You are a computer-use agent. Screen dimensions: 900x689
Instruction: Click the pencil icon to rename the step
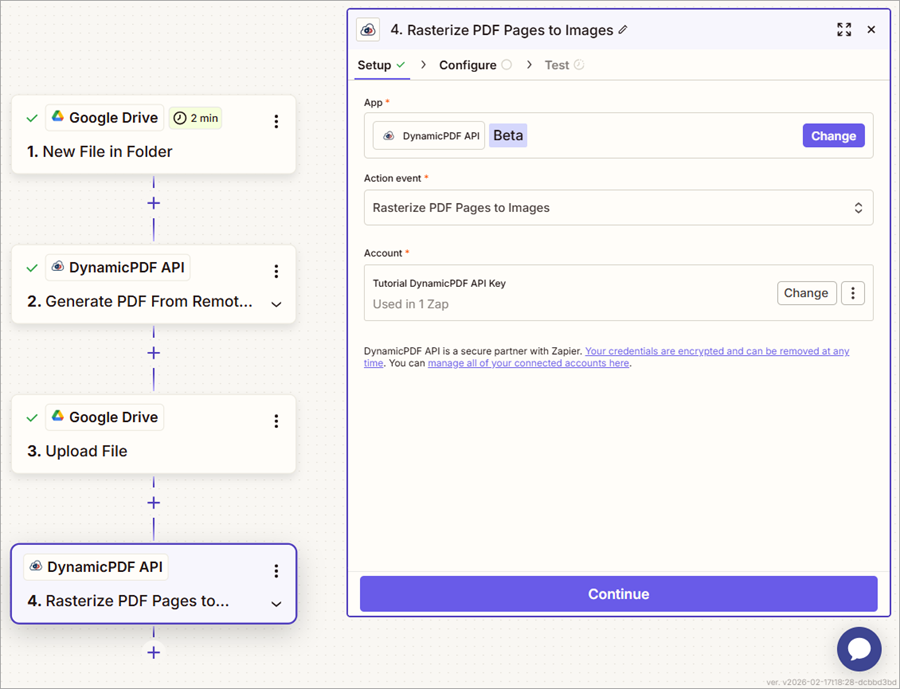coord(623,30)
